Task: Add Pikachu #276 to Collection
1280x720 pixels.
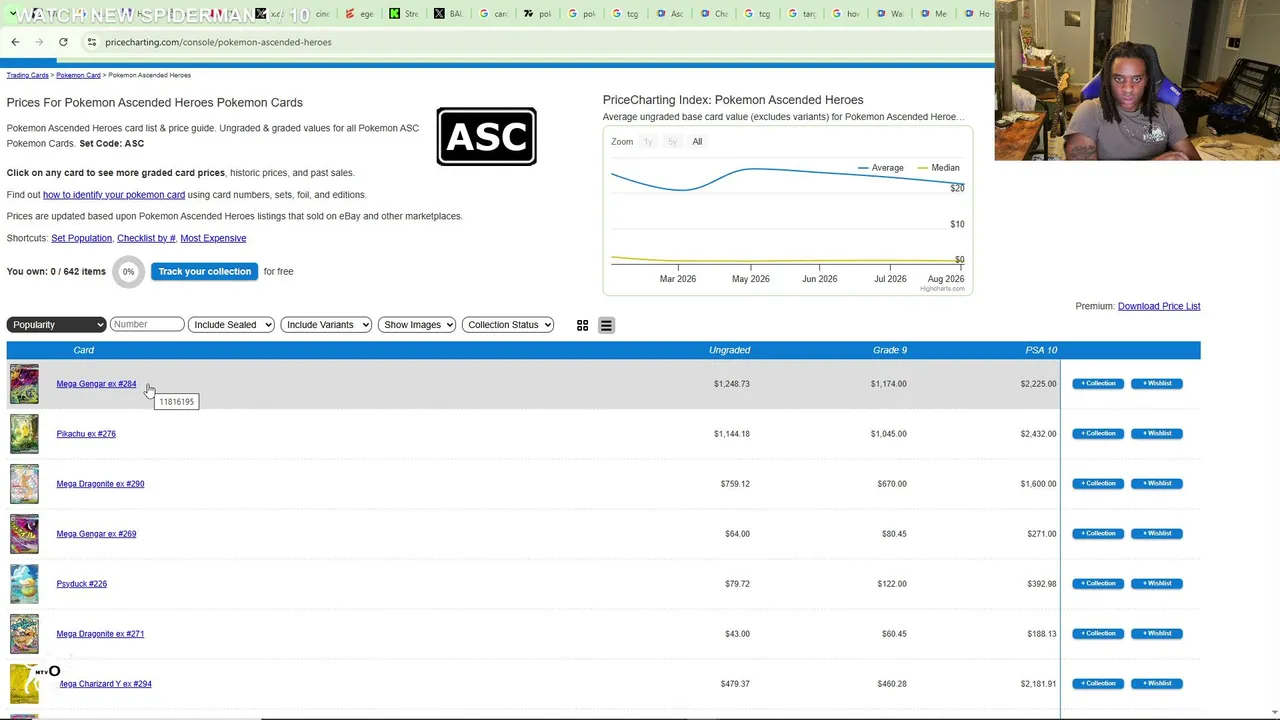Action: pyautogui.click(x=1098, y=433)
